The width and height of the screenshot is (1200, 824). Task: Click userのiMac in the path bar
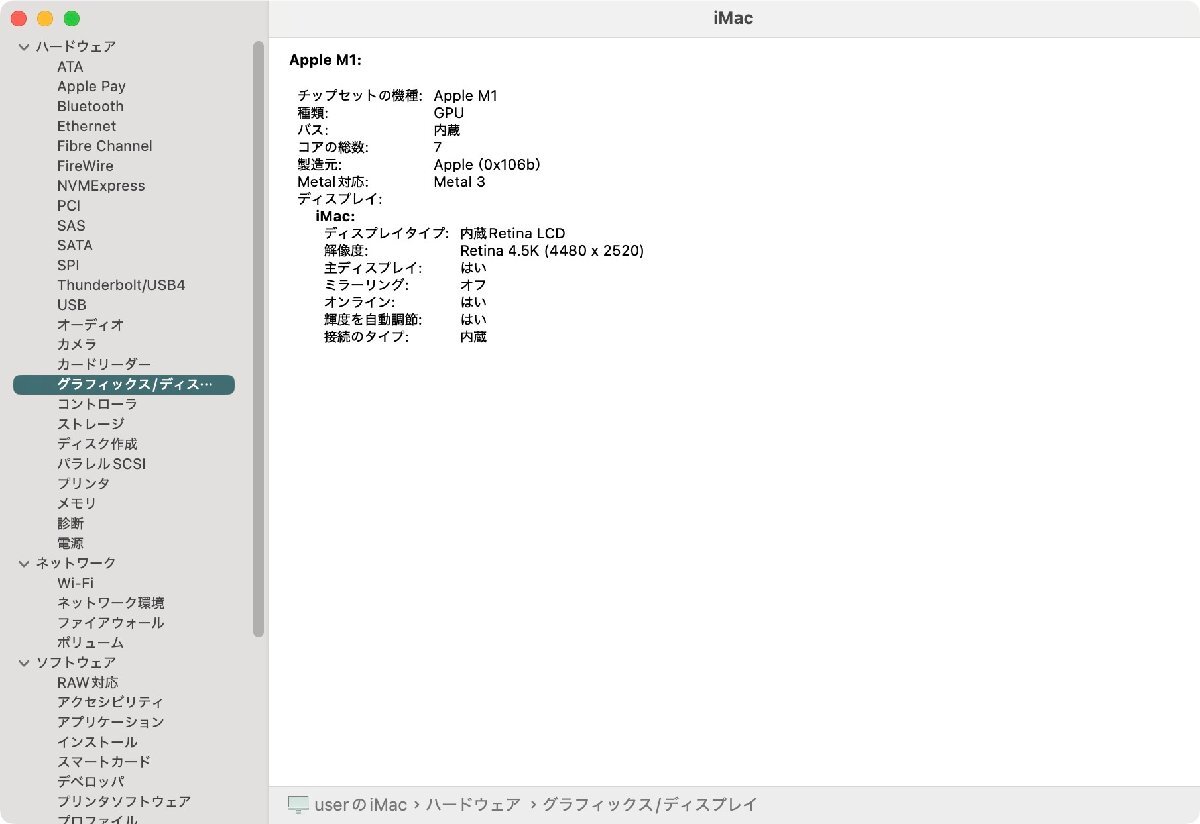pyautogui.click(x=361, y=804)
